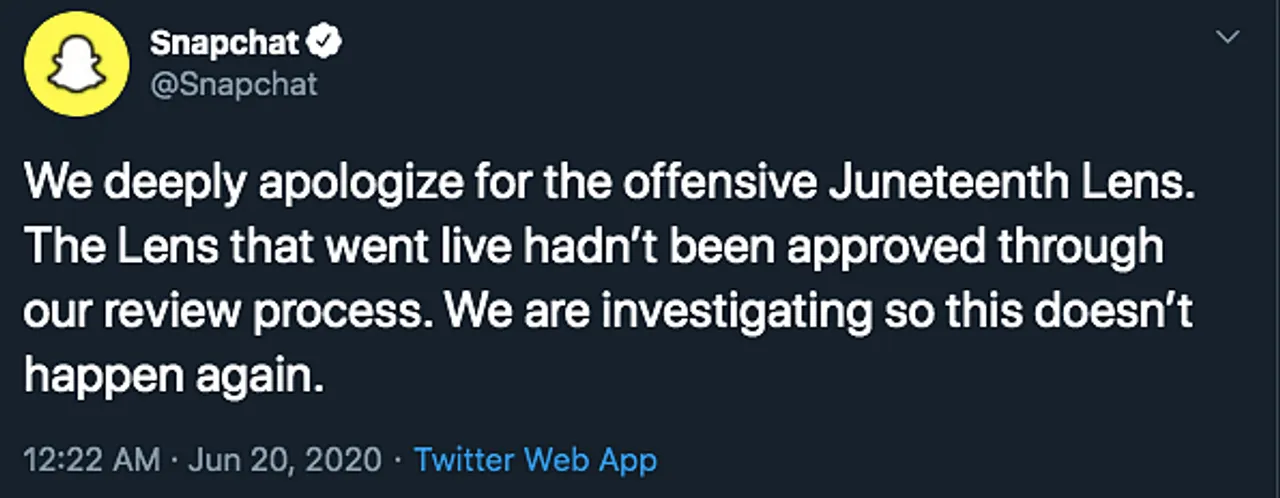Open the Snapchat ghost profile avatar

point(77,65)
